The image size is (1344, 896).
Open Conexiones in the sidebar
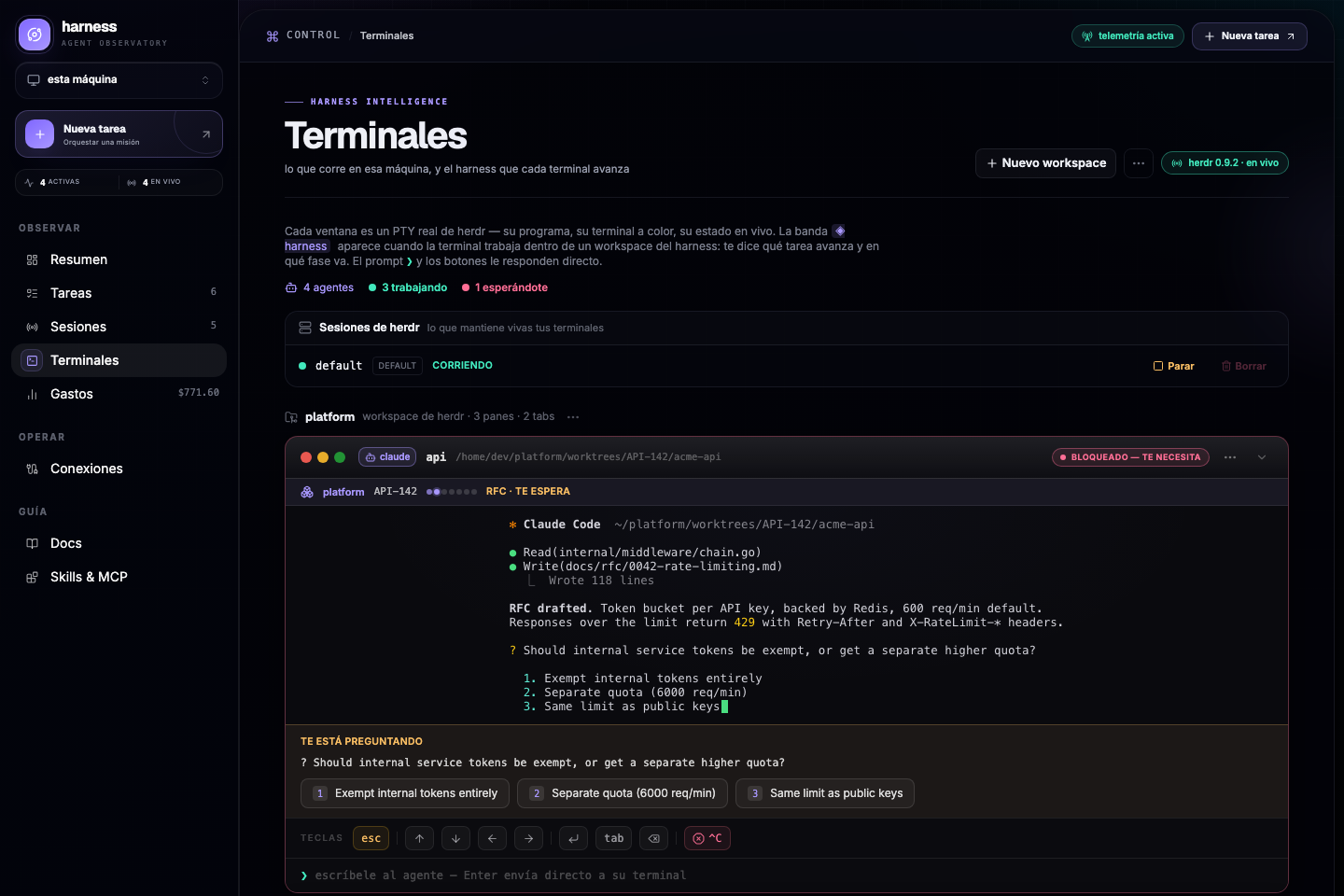pyautogui.click(x=119, y=469)
